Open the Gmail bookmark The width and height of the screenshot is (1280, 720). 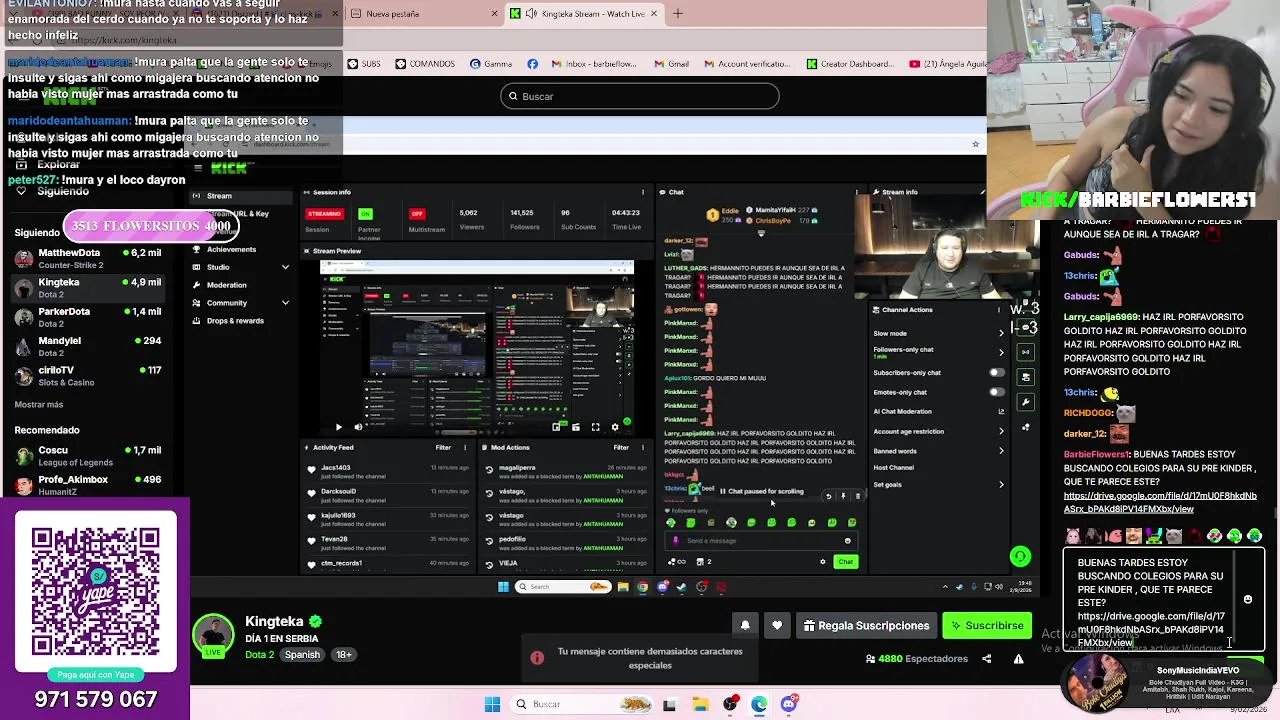click(672, 64)
